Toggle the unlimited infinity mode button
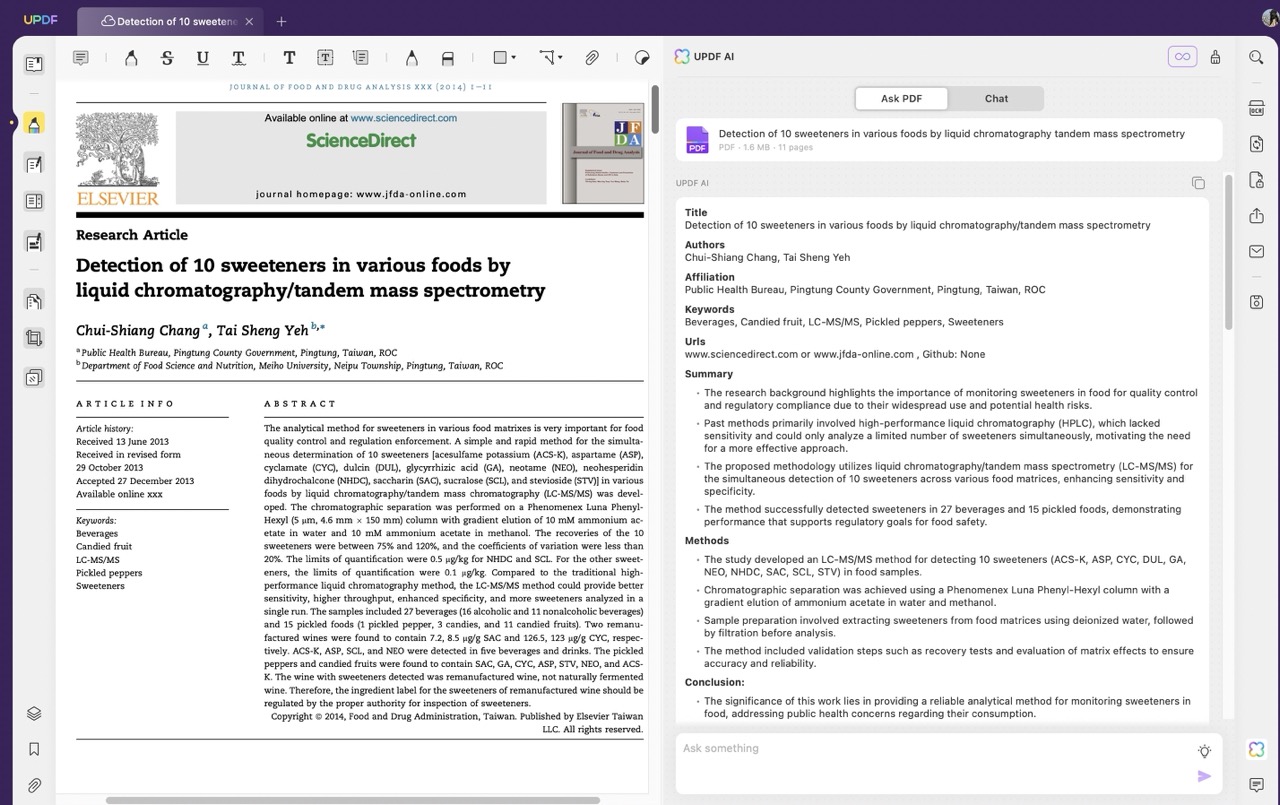 (x=1182, y=57)
